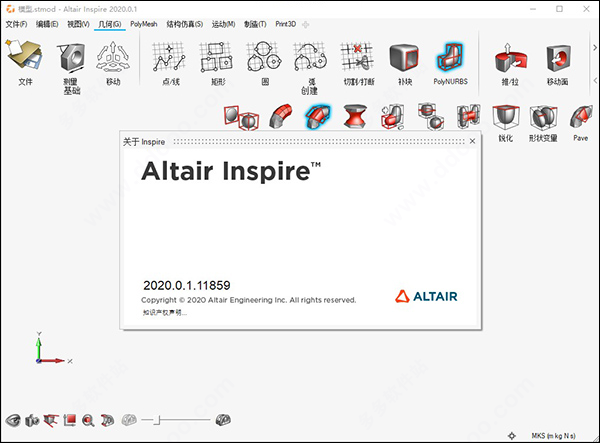Switch to the 制造(T) ribbon tab
The image size is (600, 443).
pos(255,24)
